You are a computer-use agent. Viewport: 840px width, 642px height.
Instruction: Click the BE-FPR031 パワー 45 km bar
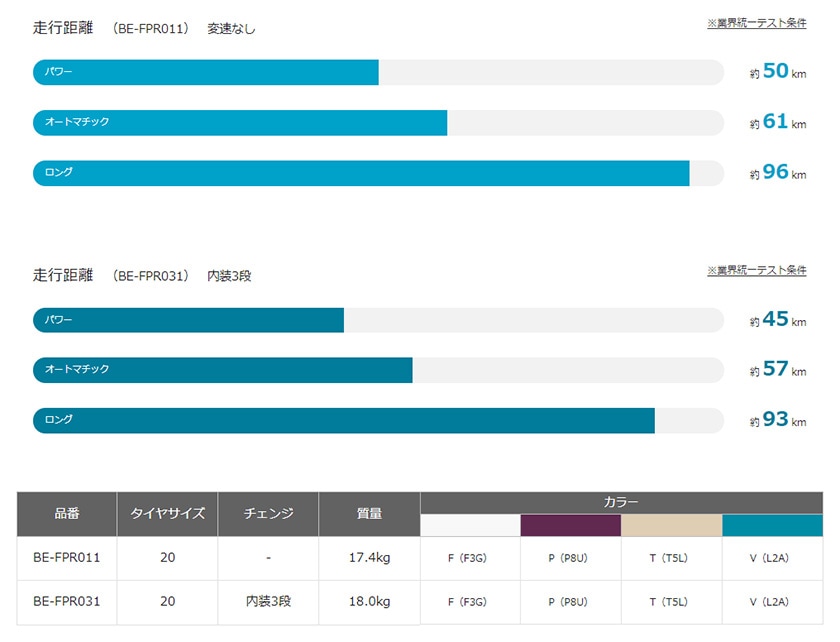pos(378,320)
